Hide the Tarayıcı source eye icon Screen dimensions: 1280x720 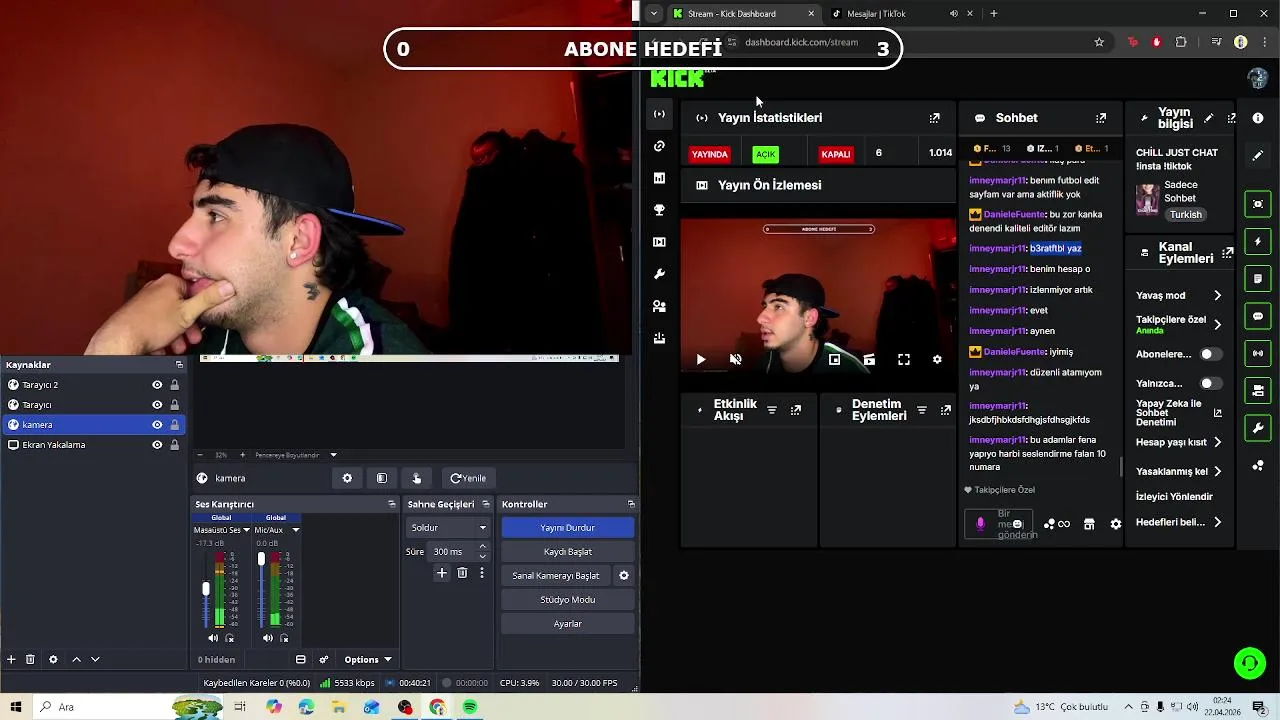click(157, 405)
